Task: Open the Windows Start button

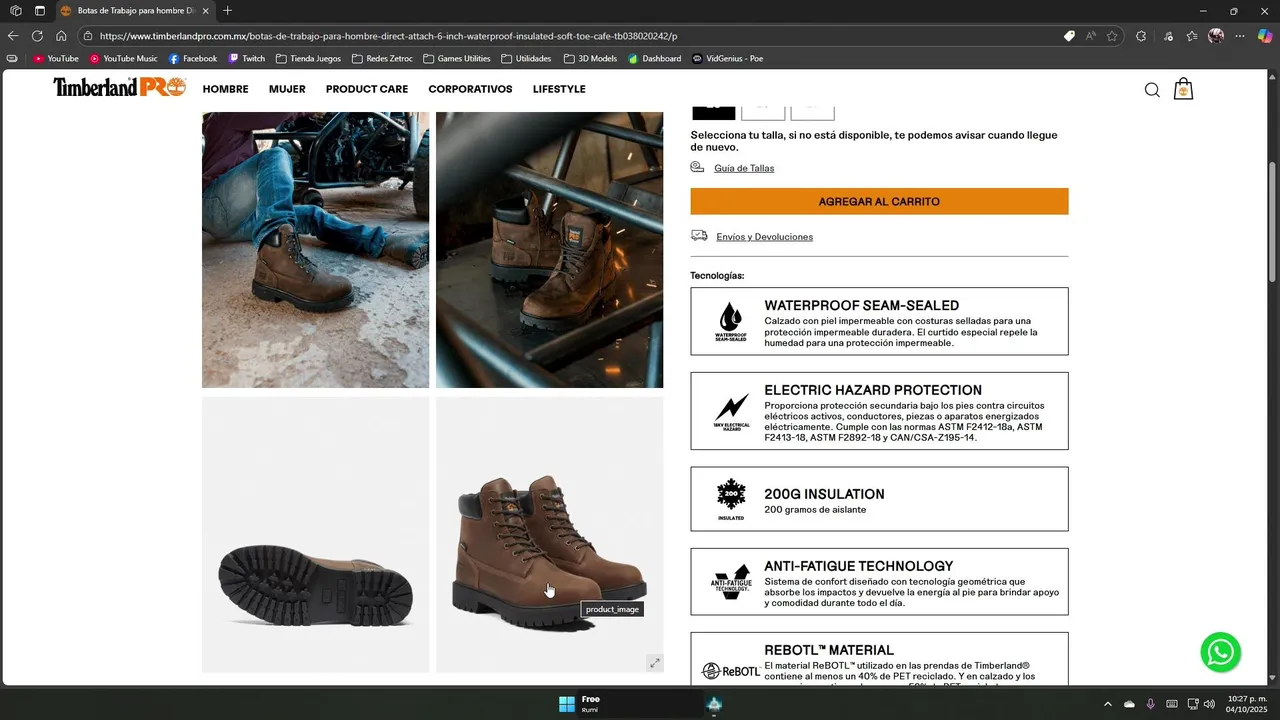Action: tap(567, 704)
